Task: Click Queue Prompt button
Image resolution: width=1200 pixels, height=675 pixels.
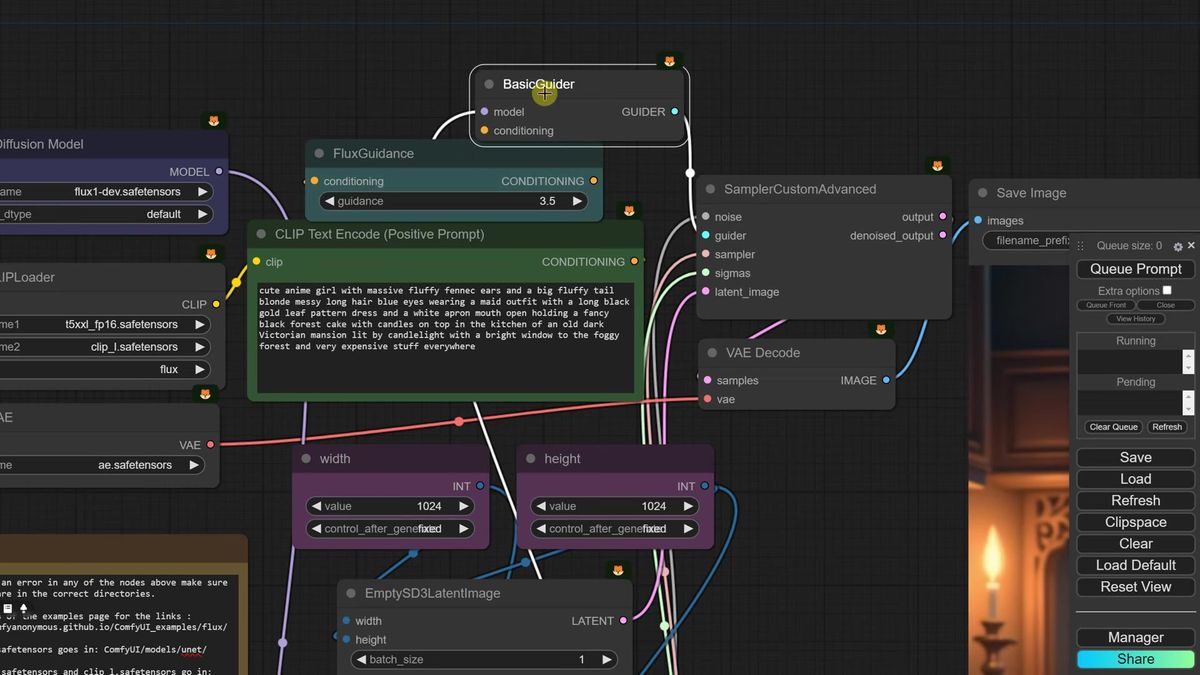Action: click(1135, 269)
